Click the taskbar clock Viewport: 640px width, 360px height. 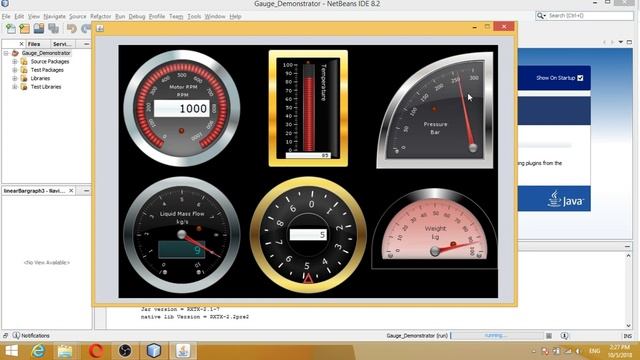[x=620, y=351]
